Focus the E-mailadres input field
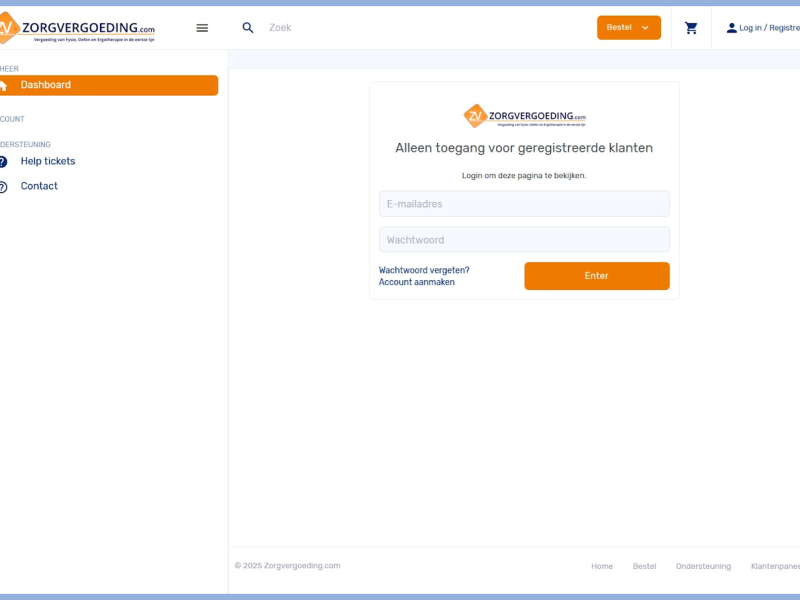This screenshot has width=800, height=600. click(524, 204)
